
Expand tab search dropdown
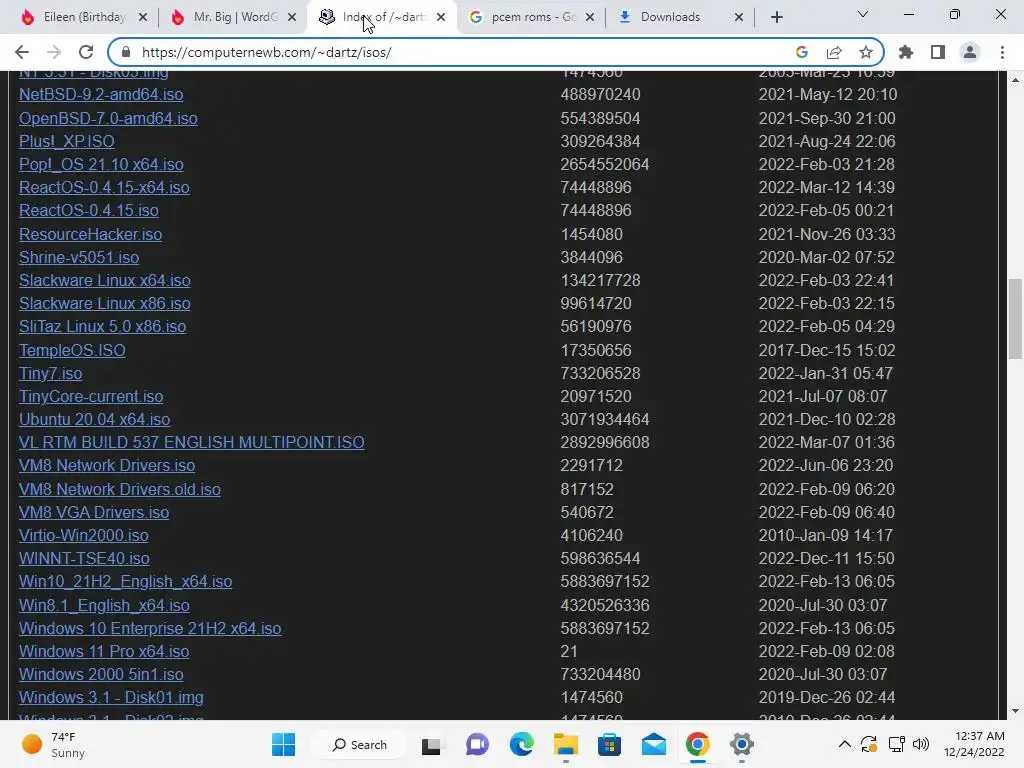click(x=863, y=14)
